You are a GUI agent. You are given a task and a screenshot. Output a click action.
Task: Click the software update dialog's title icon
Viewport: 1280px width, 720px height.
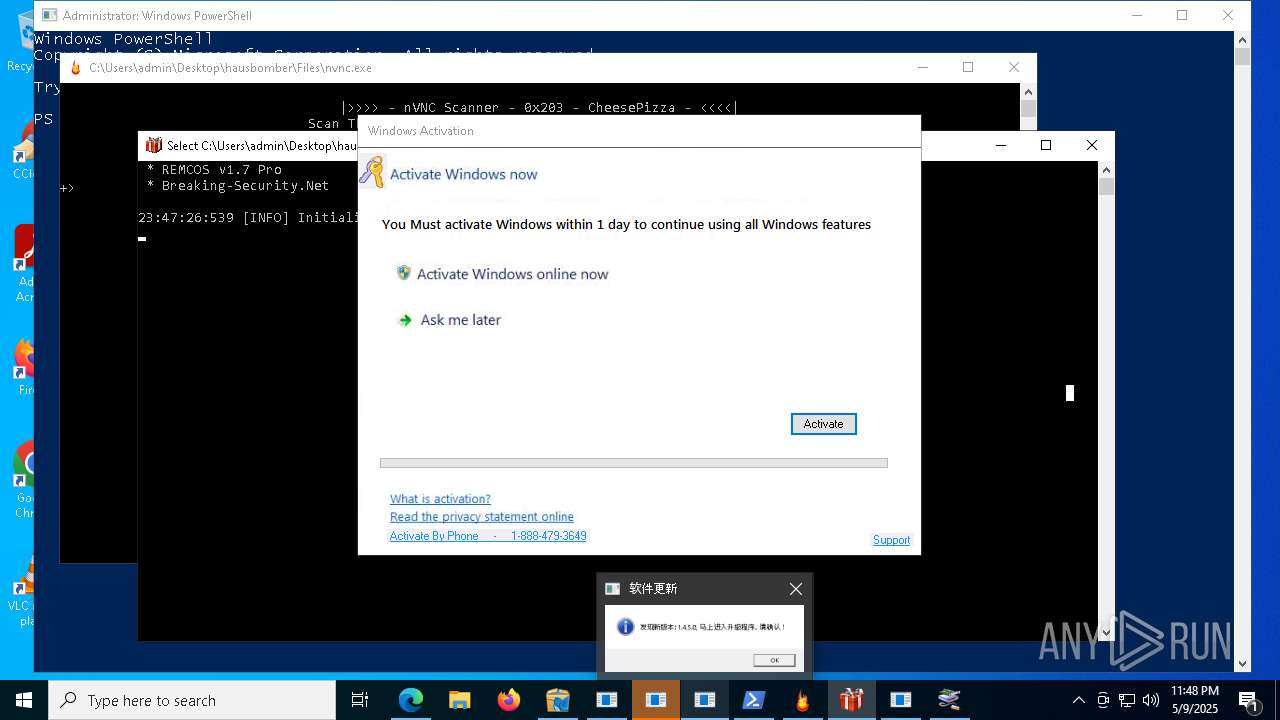pyautogui.click(x=613, y=589)
